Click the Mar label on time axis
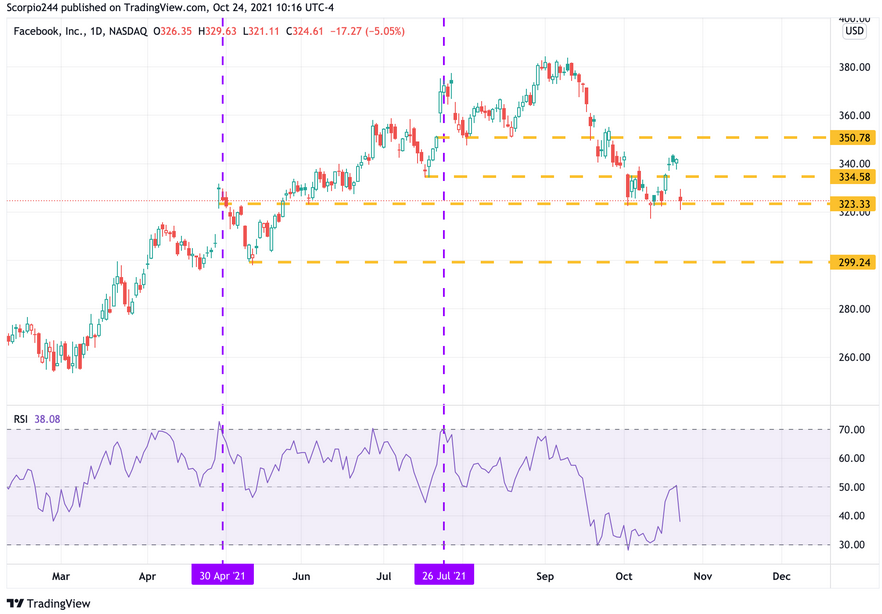The width and height of the screenshot is (882, 614). [x=61, y=576]
